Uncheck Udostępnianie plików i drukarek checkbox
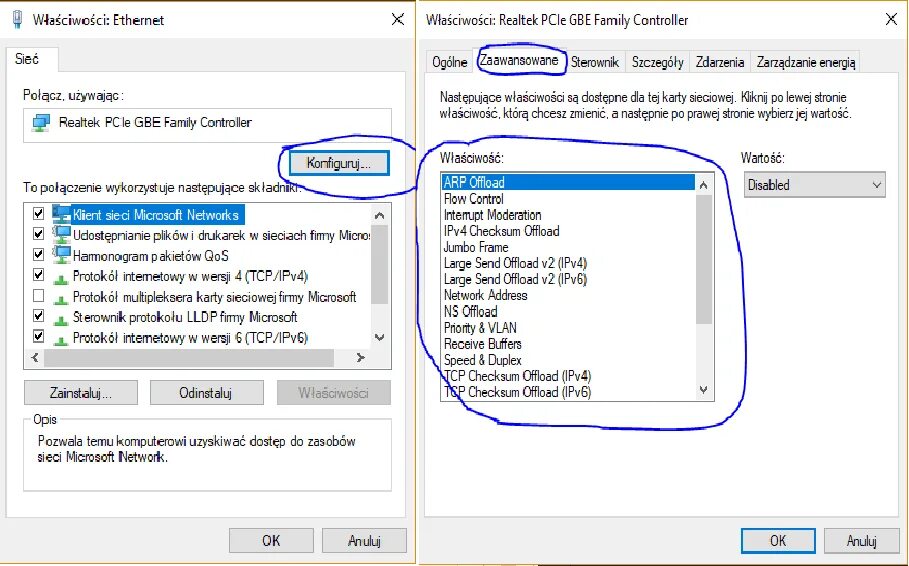The height and width of the screenshot is (566, 909). [38, 234]
